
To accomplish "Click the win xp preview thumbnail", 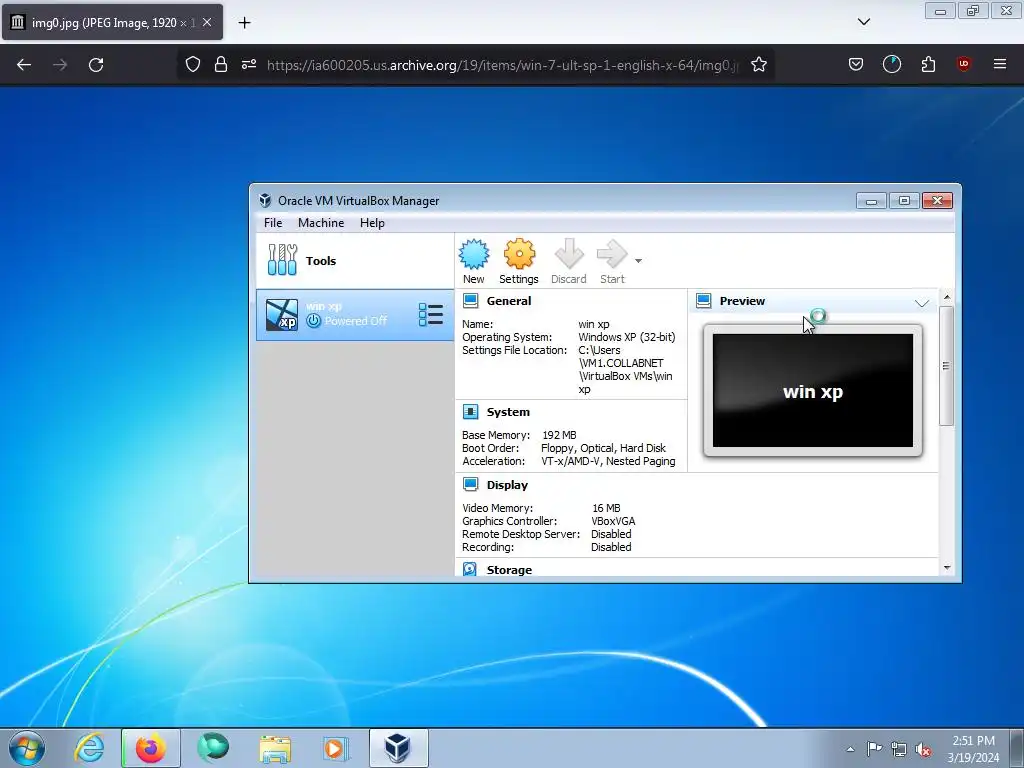I will point(812,391).
